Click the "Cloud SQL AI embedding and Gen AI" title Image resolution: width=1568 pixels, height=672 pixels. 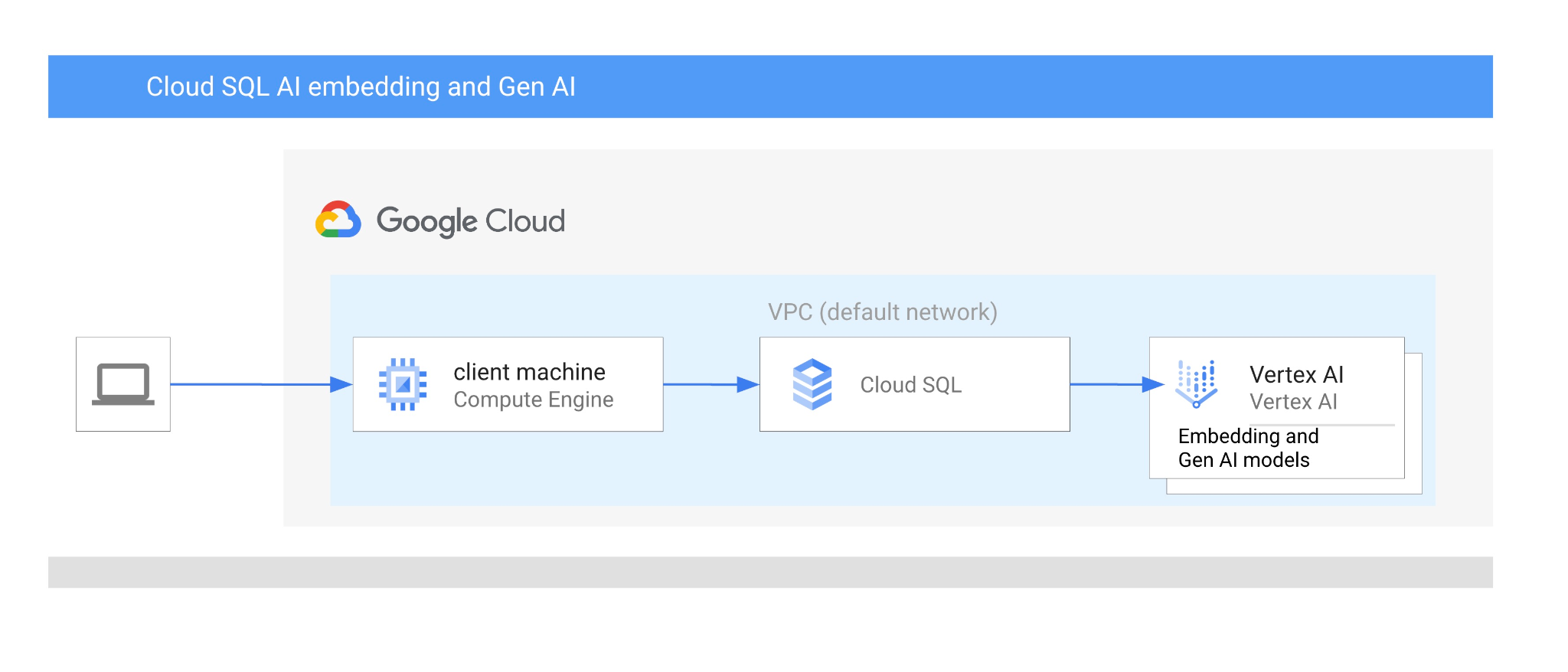(361, 87)
